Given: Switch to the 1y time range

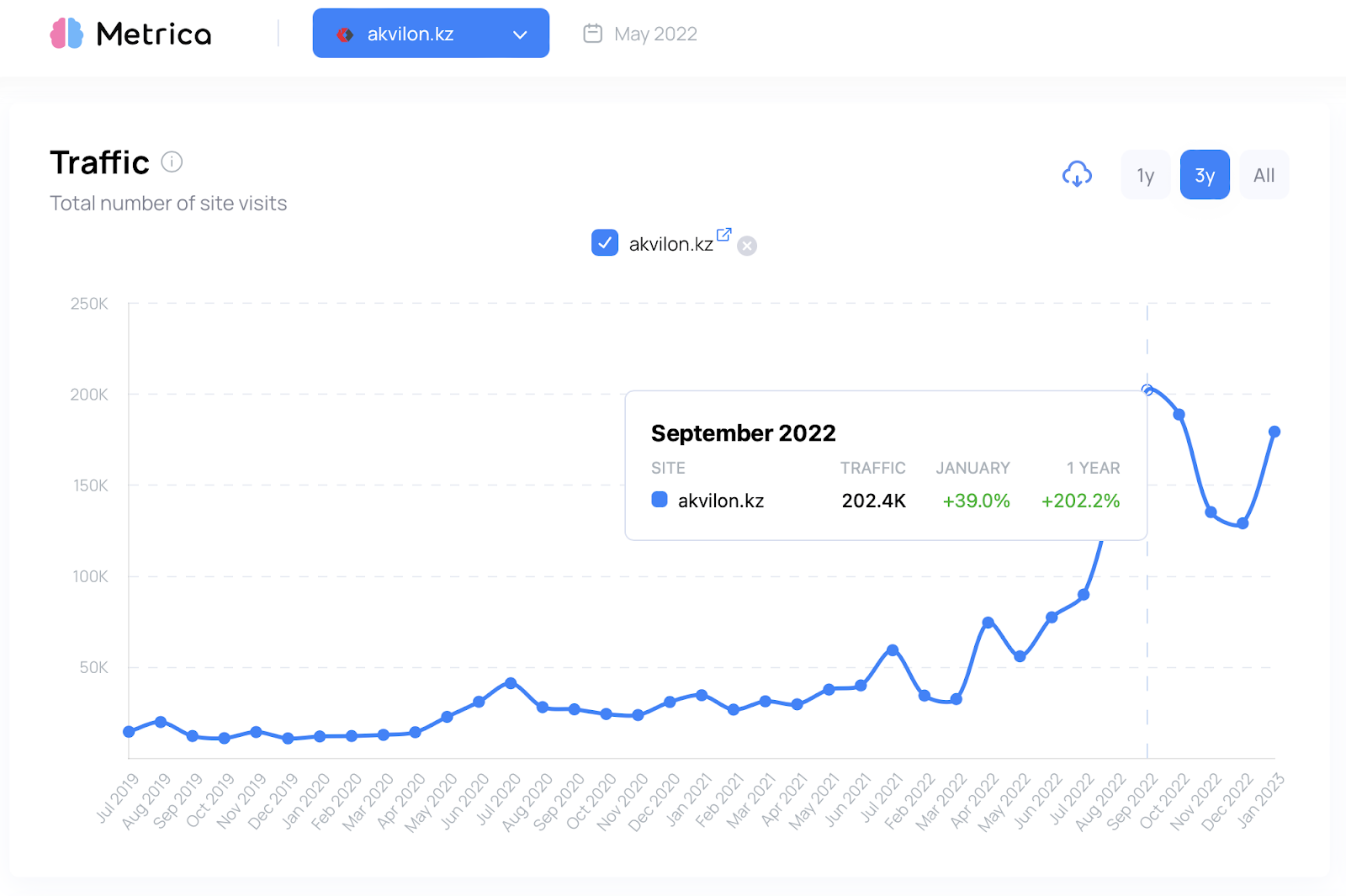Looking at the screenshot, I should [x=1145, y=175].
